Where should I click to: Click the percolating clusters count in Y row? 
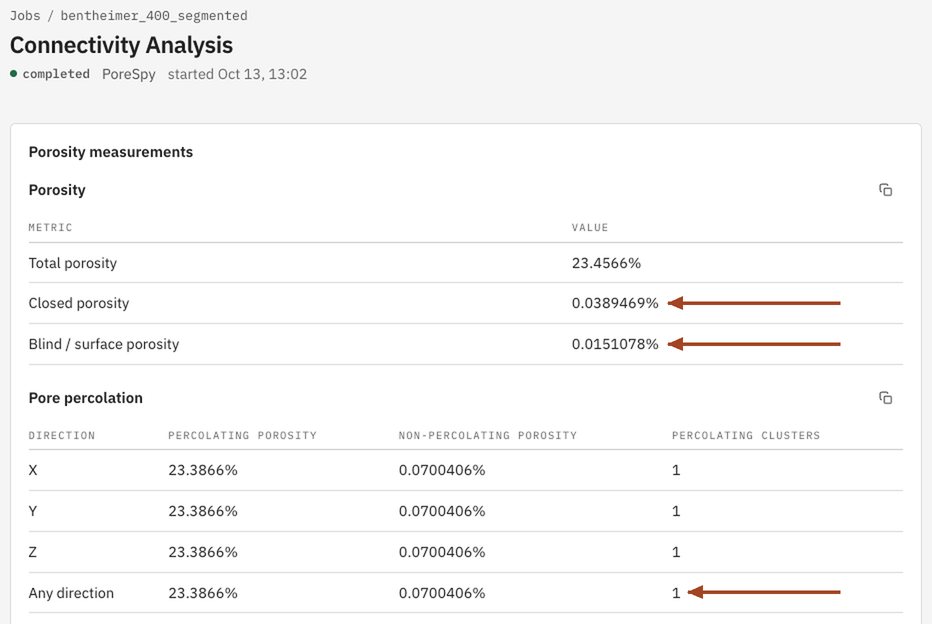pos(676,511)
